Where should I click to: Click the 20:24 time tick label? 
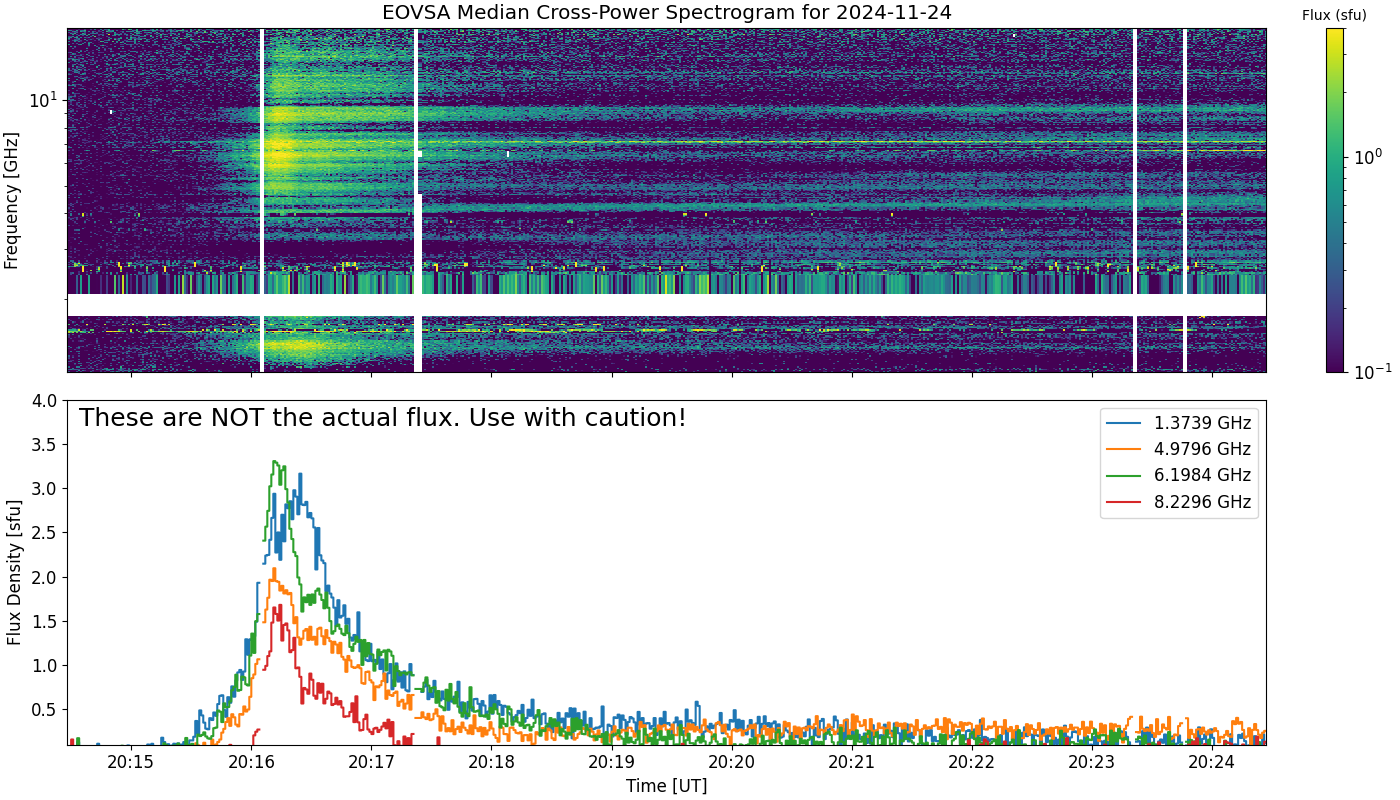pos(1212,763)
